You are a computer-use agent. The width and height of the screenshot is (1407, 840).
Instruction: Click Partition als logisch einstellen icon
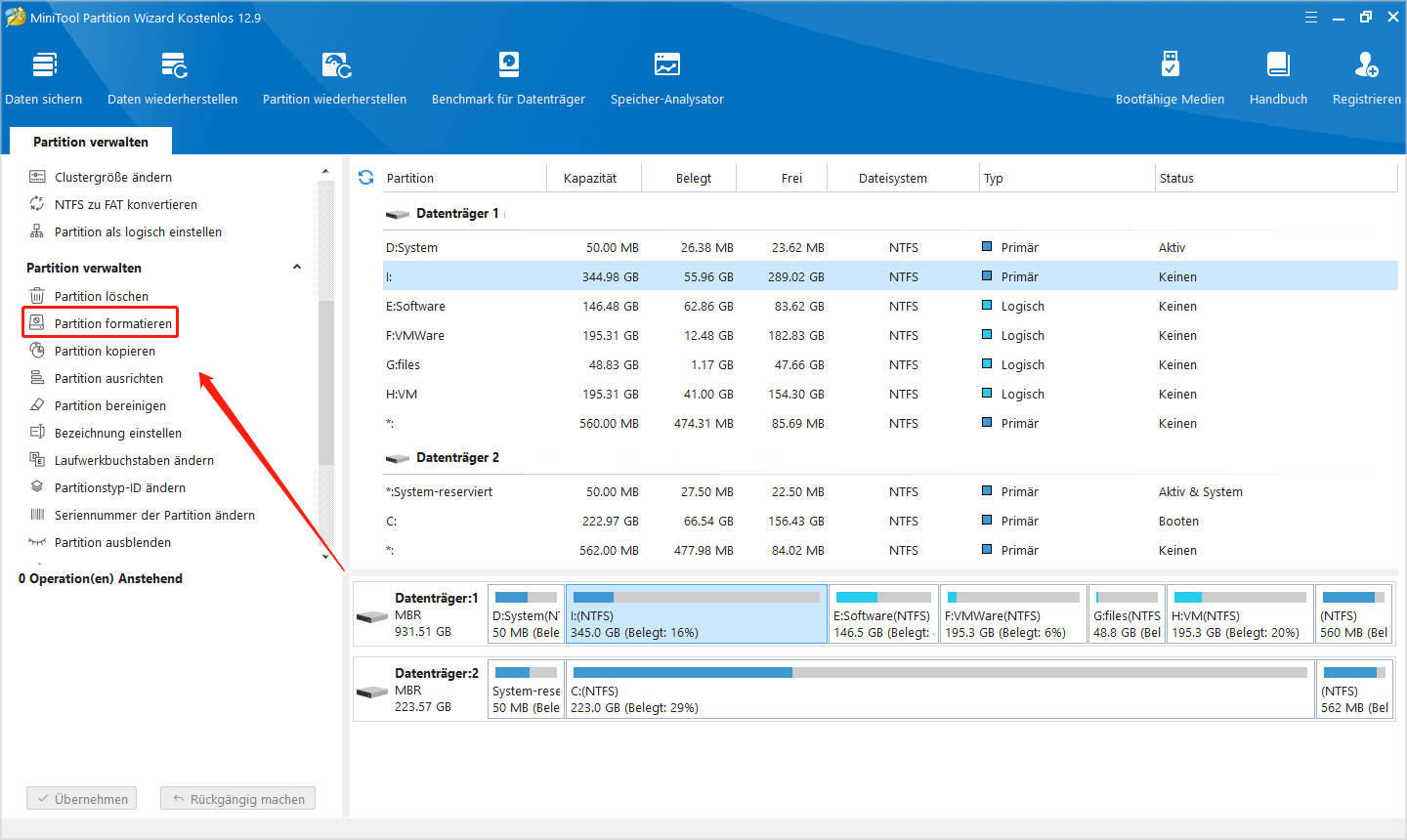click(x=37, y=231)
